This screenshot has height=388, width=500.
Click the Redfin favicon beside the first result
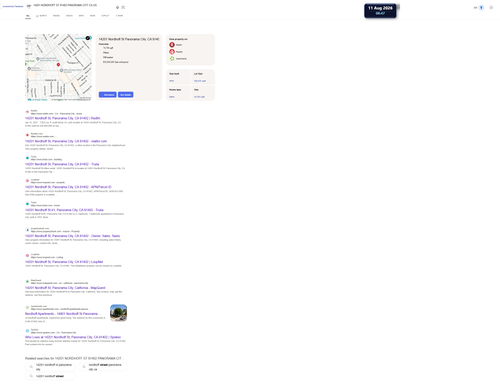coord(27,112)
